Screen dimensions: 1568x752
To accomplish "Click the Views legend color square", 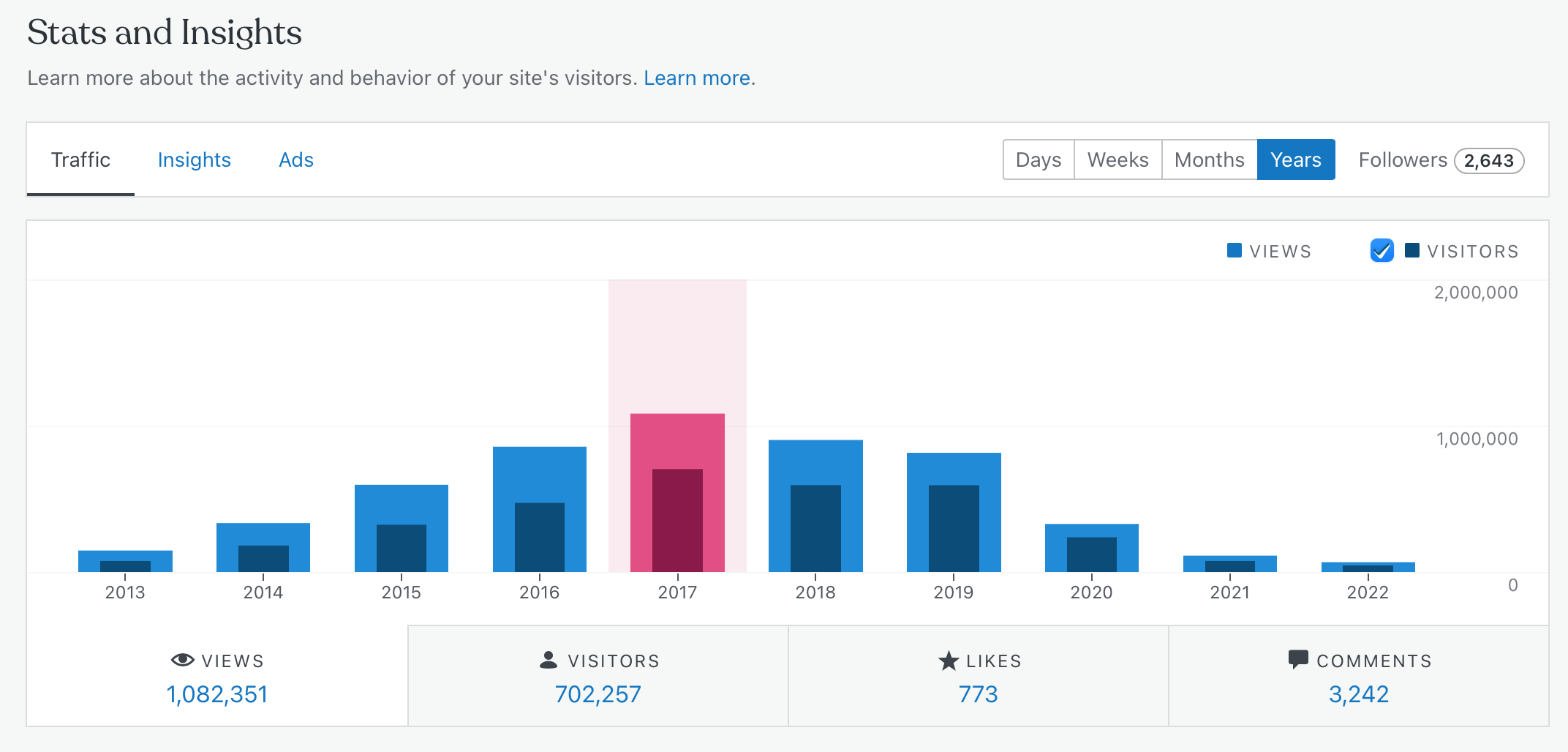I will click(x=1234, y=251).
